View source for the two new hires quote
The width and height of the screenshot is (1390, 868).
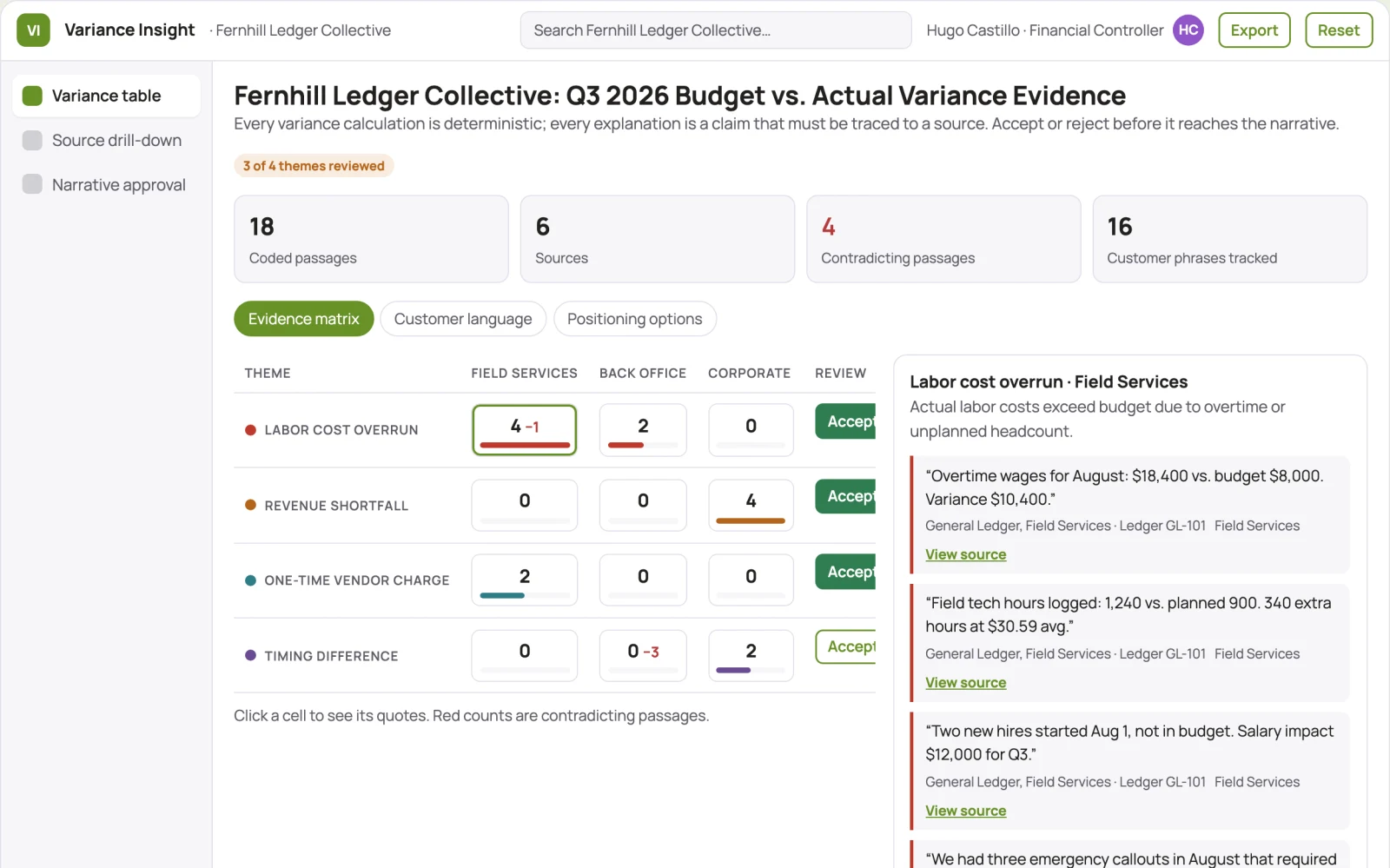click(x=965, y=811)
